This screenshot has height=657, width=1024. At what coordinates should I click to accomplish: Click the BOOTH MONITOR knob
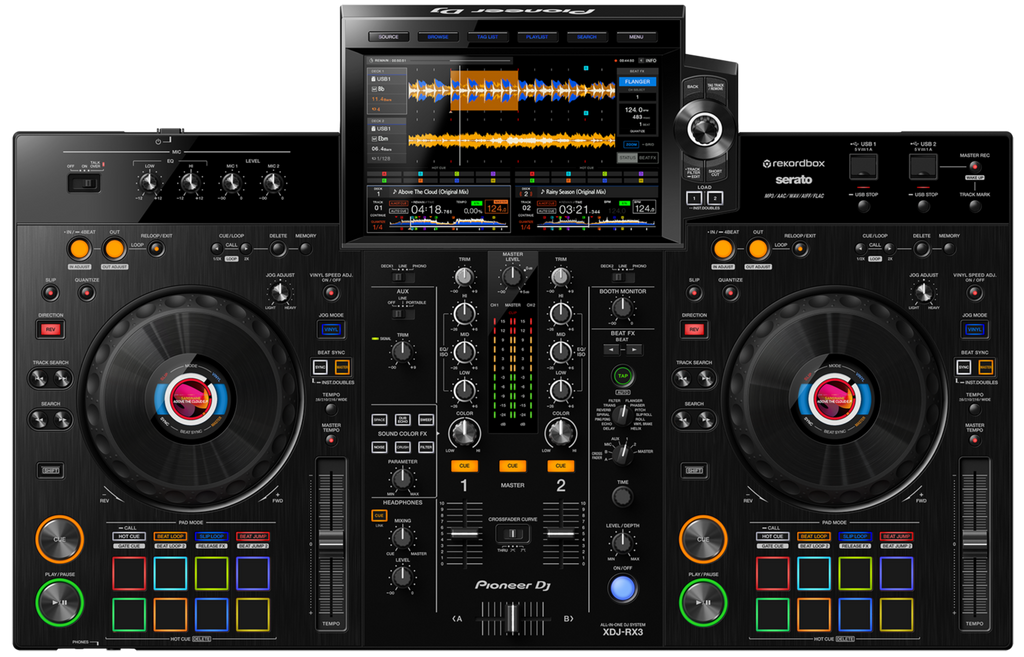coord(622,307)
